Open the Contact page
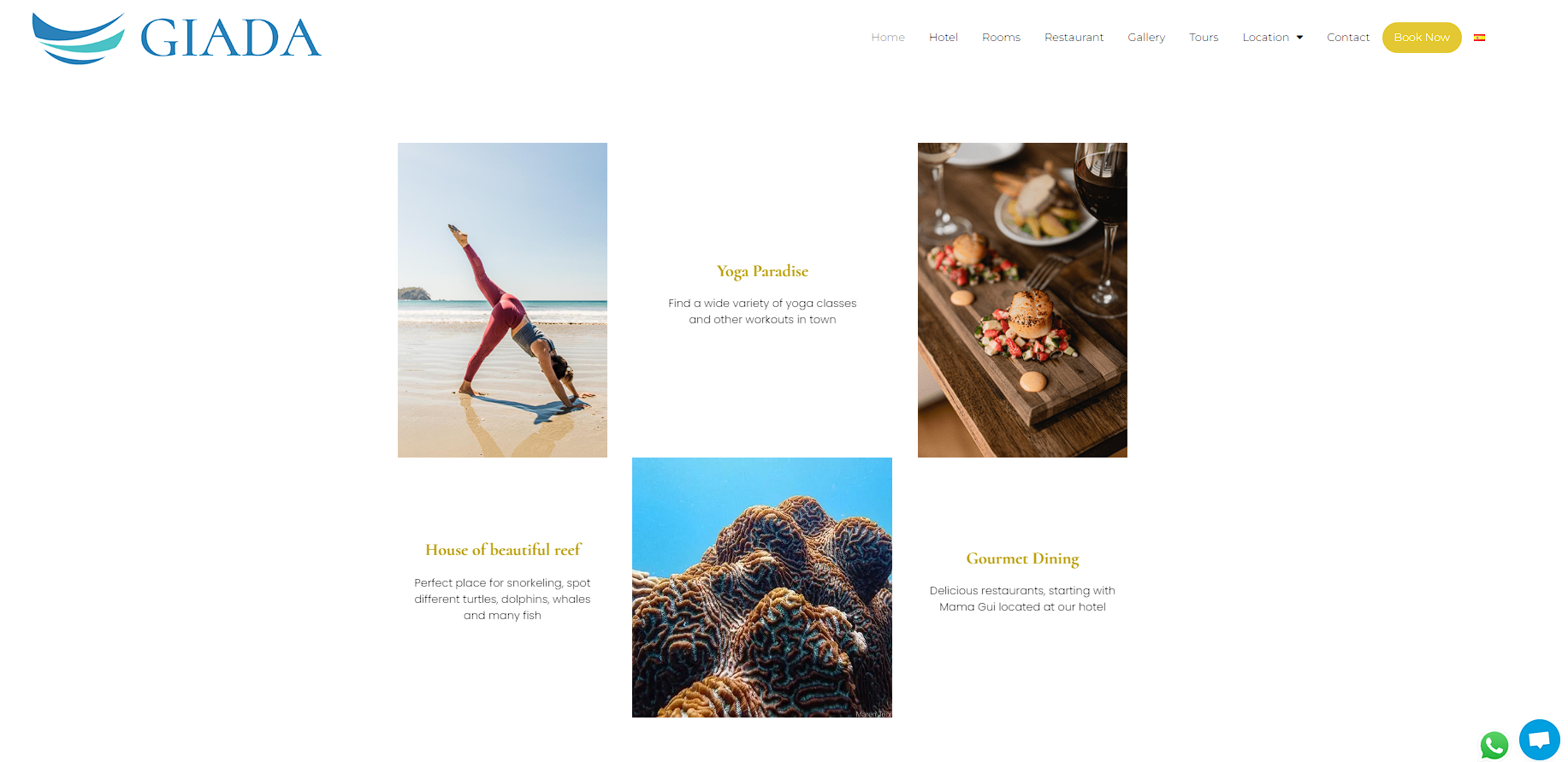Image resolution: width=1568 pixels, height=762 pixels. point(1348,38)
